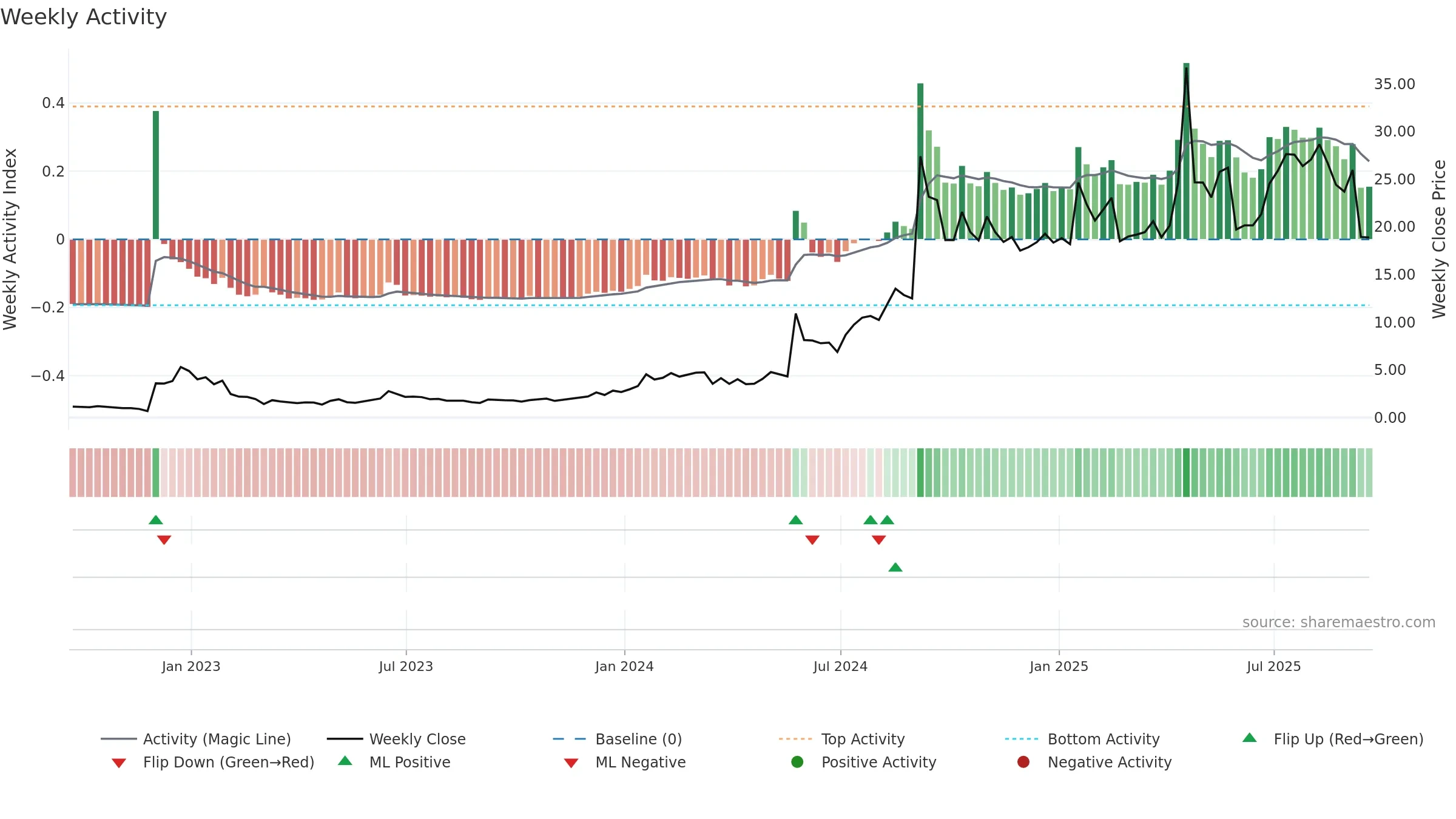Click the Weekly Close legend entry
This screenshot has width=1456, height=819.
396,739
